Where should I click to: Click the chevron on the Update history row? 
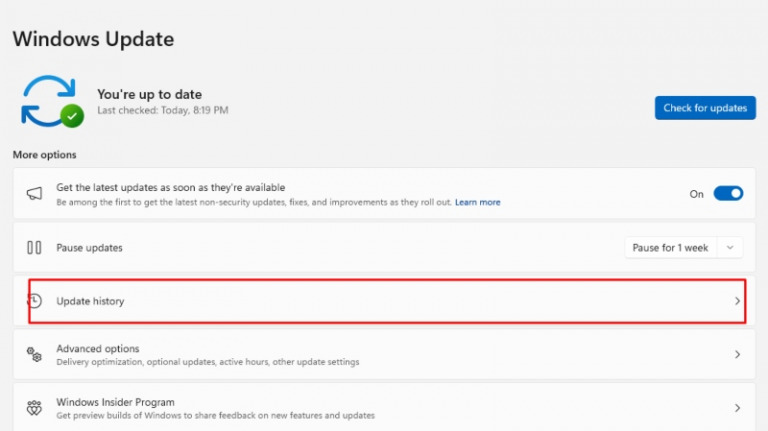click(x=737, y=301)
